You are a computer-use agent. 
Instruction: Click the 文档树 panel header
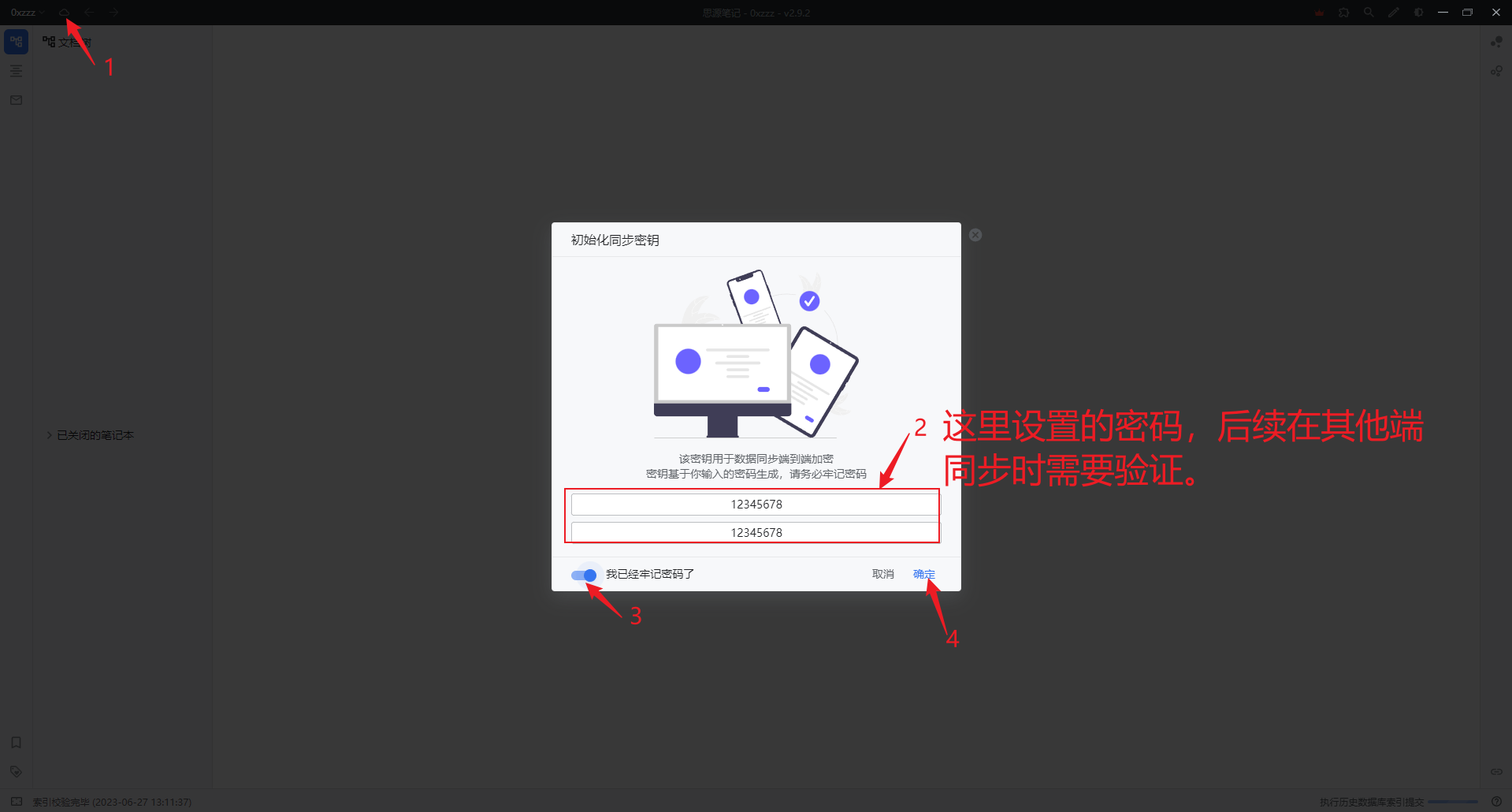67,42
